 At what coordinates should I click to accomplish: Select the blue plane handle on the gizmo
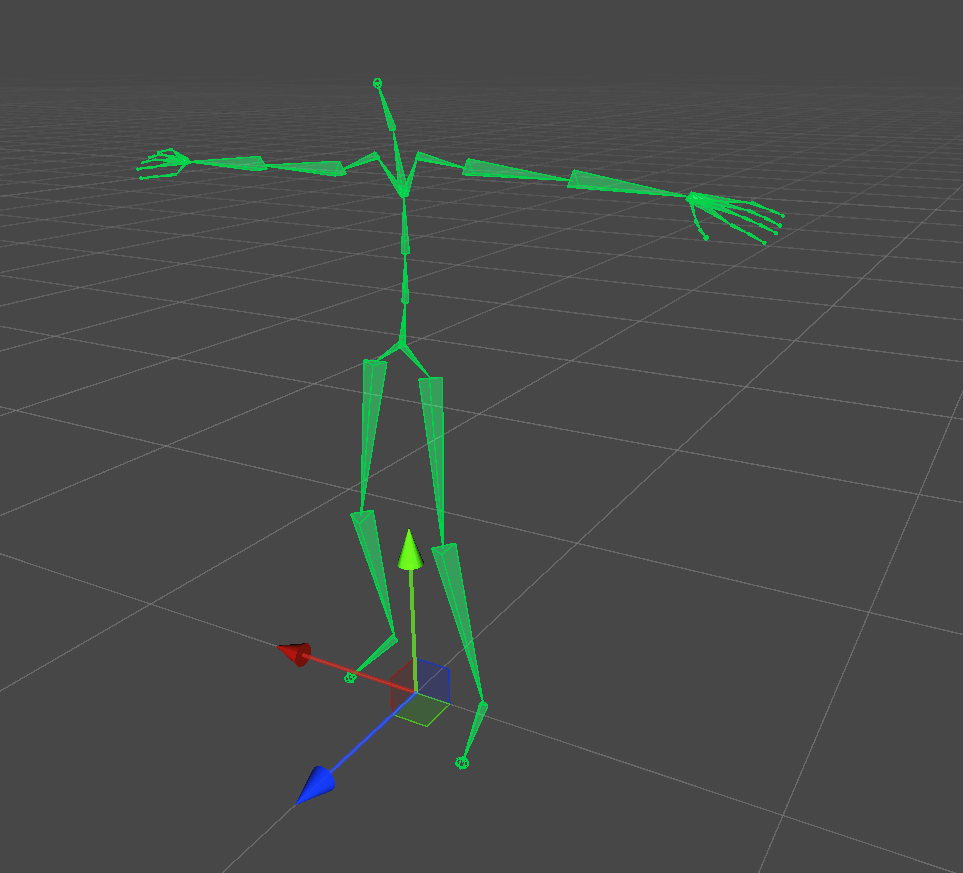[x=433, y=682]
